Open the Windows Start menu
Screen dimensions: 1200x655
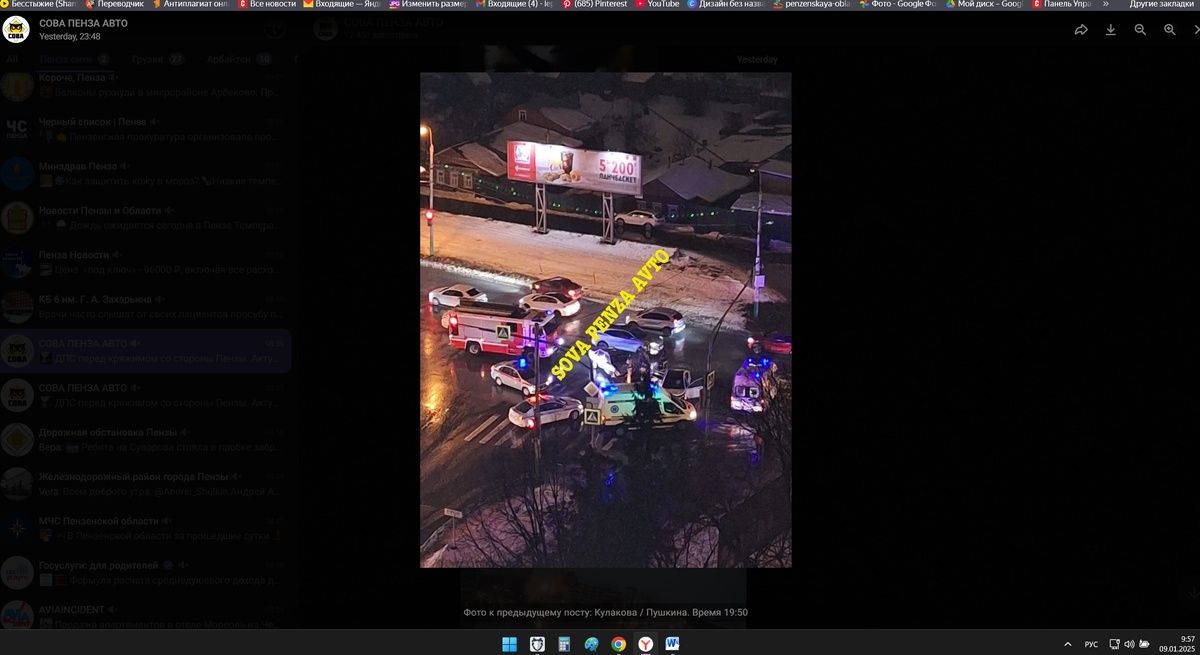click(x=509, y=644)
